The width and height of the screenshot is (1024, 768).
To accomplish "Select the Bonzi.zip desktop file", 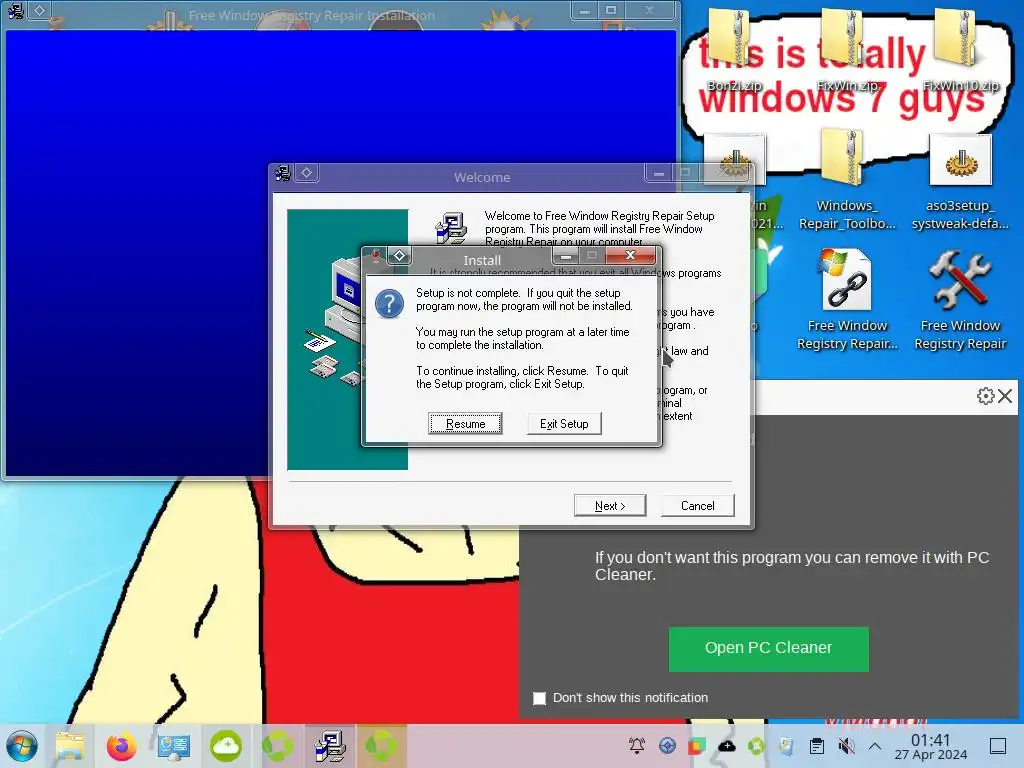I will point(735,49).
